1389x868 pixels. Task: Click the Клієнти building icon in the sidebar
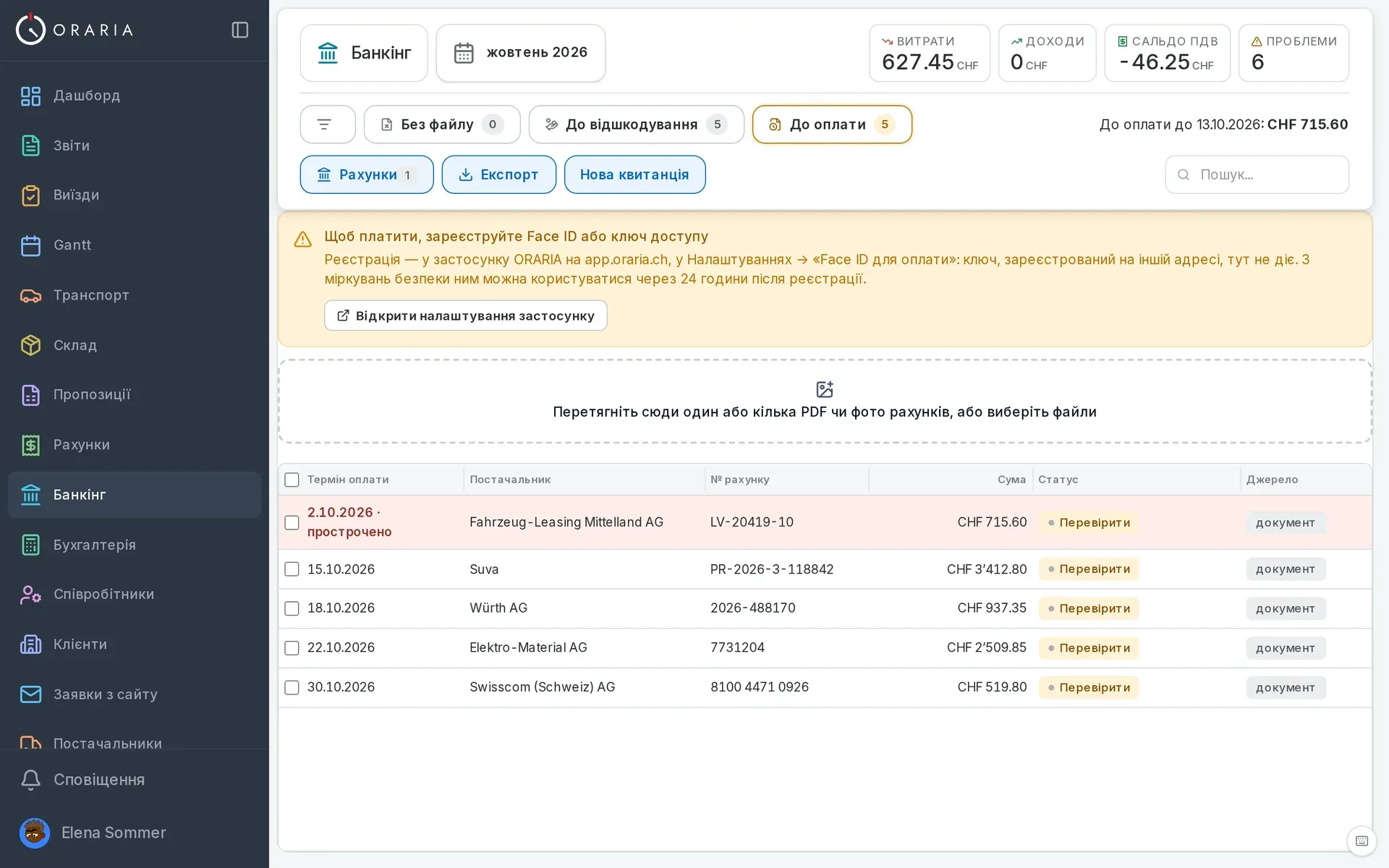30,644
